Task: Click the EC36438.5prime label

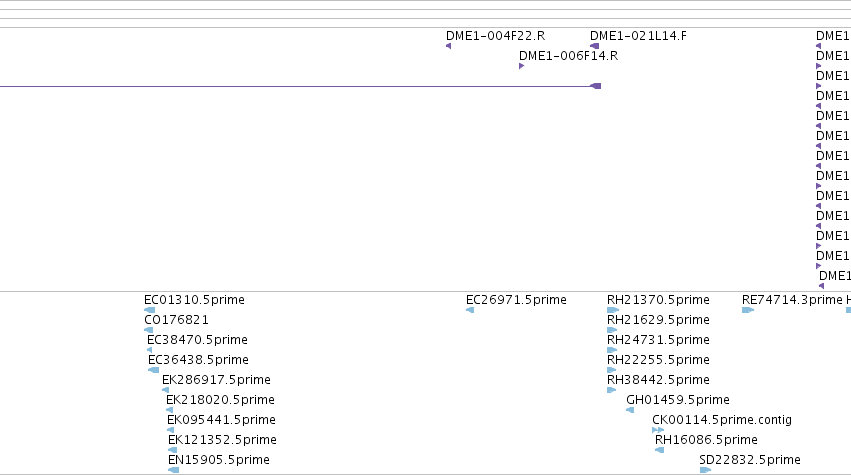Action: (x=198, y=360)
